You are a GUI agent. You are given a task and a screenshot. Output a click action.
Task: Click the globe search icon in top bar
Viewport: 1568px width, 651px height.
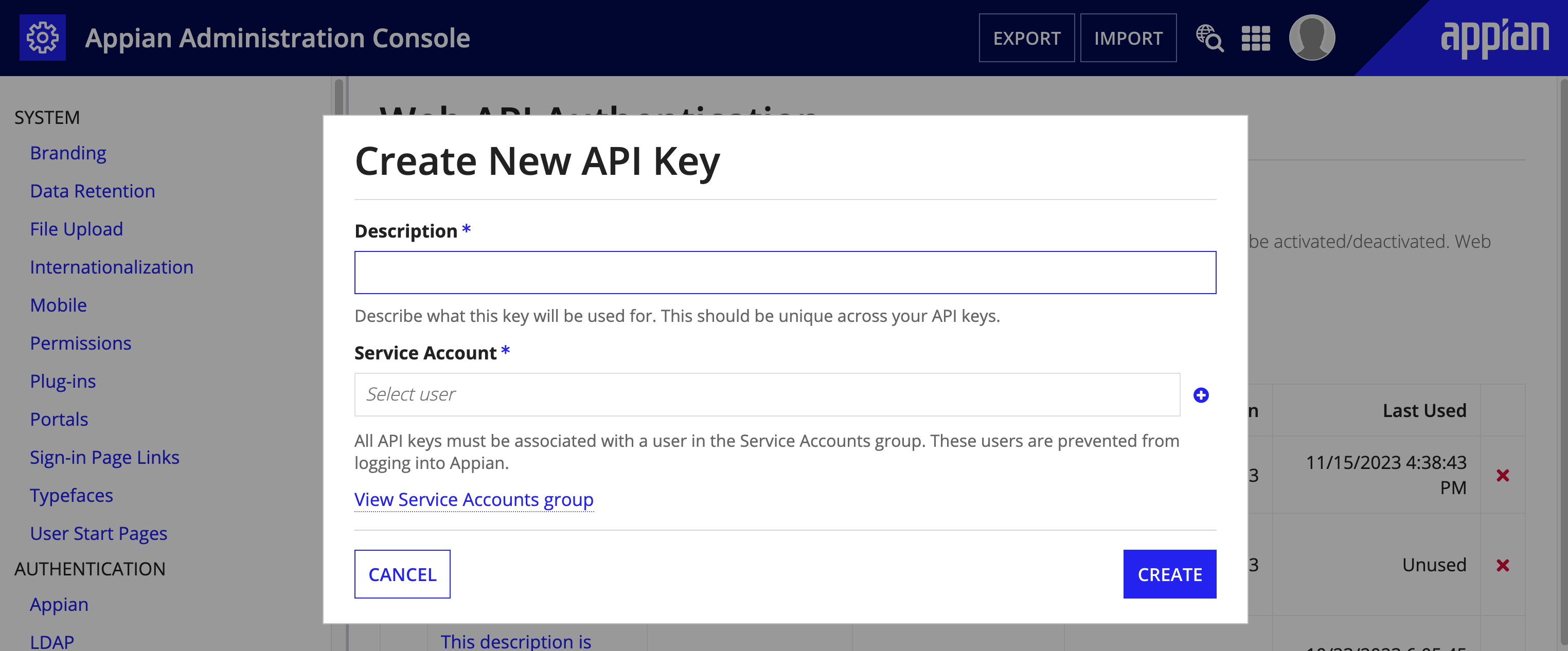coord(1210,38)
